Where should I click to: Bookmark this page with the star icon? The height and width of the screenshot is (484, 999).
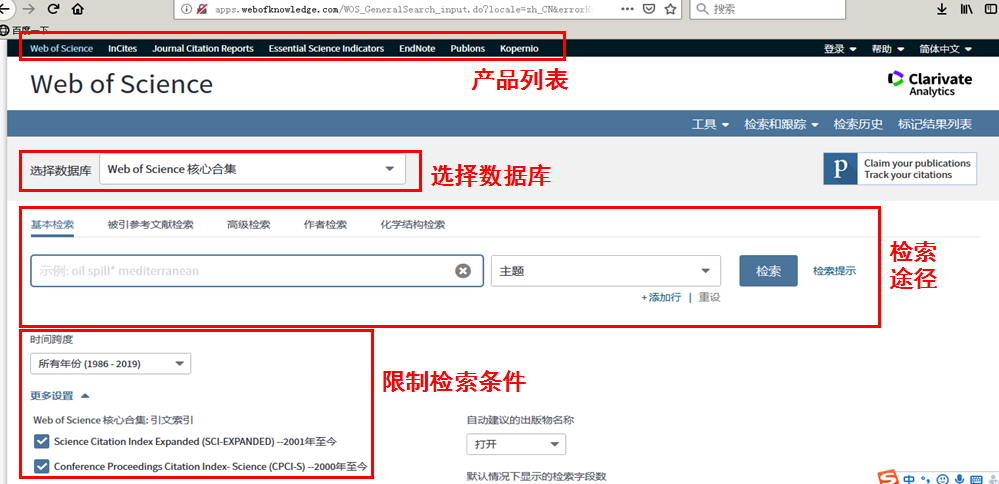670,10
